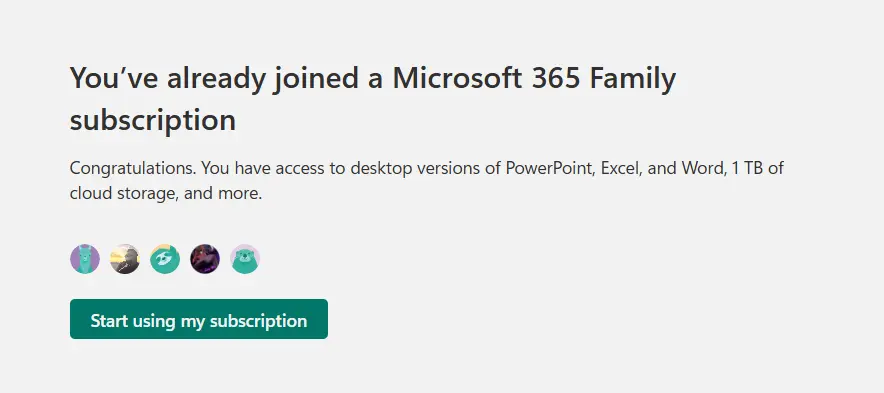The image size is (884, 393).
Task: Click the word 'Congratulations' in the description
Action: coord(132,168)
